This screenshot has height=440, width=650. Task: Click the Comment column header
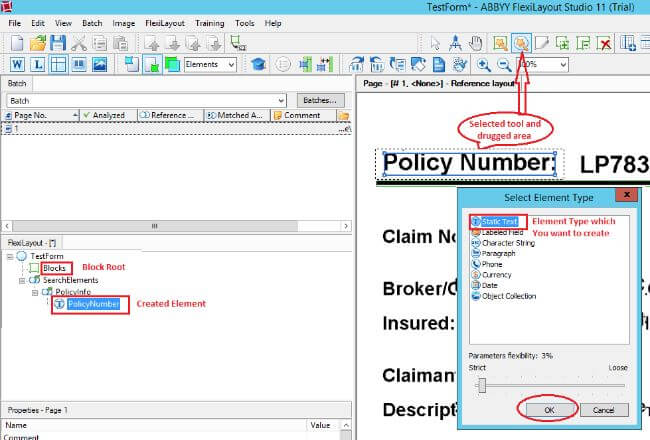tap(303, 115)
